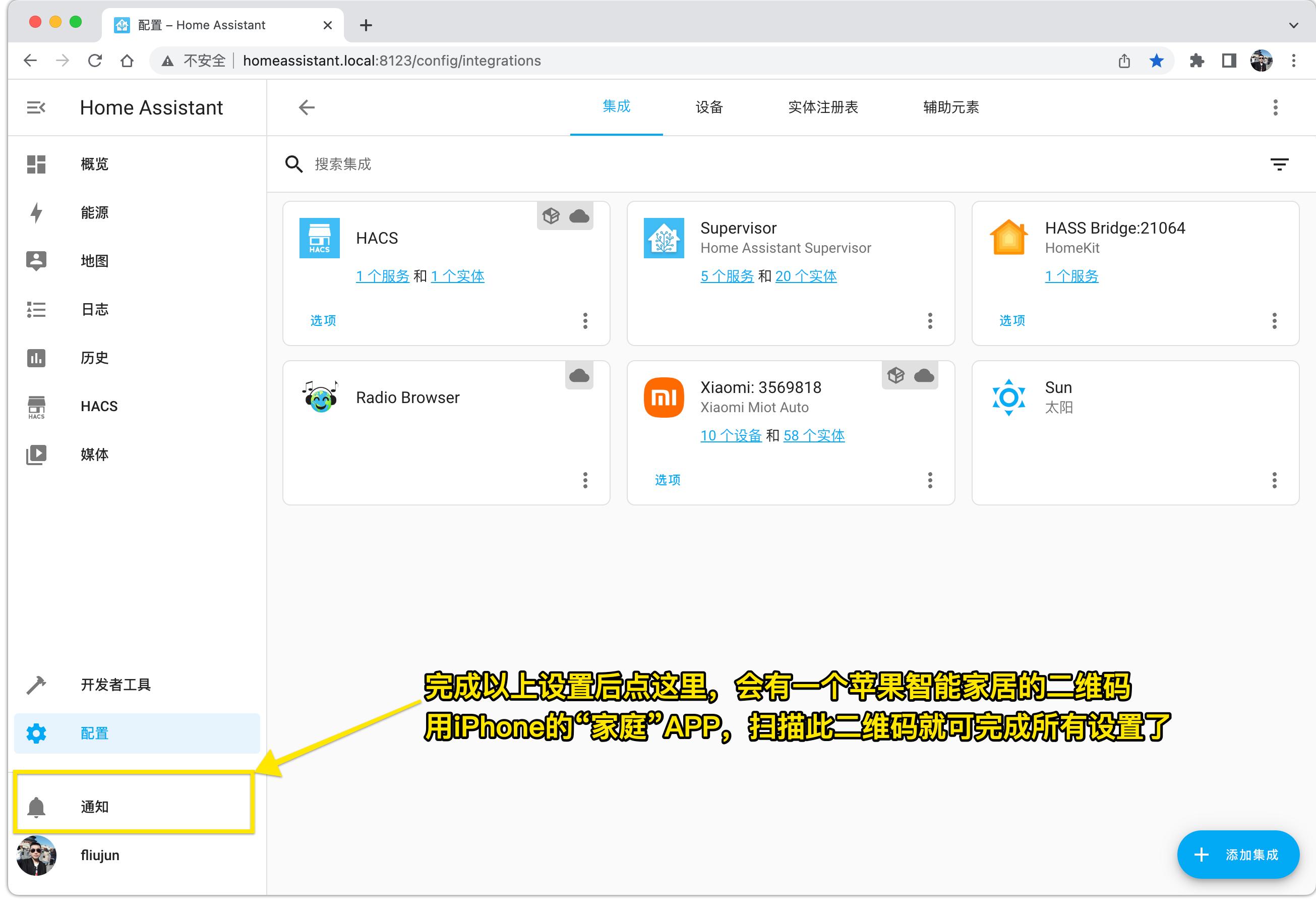Open the 20 个实体 link on Supervisor card

click(x=806, y=276)
